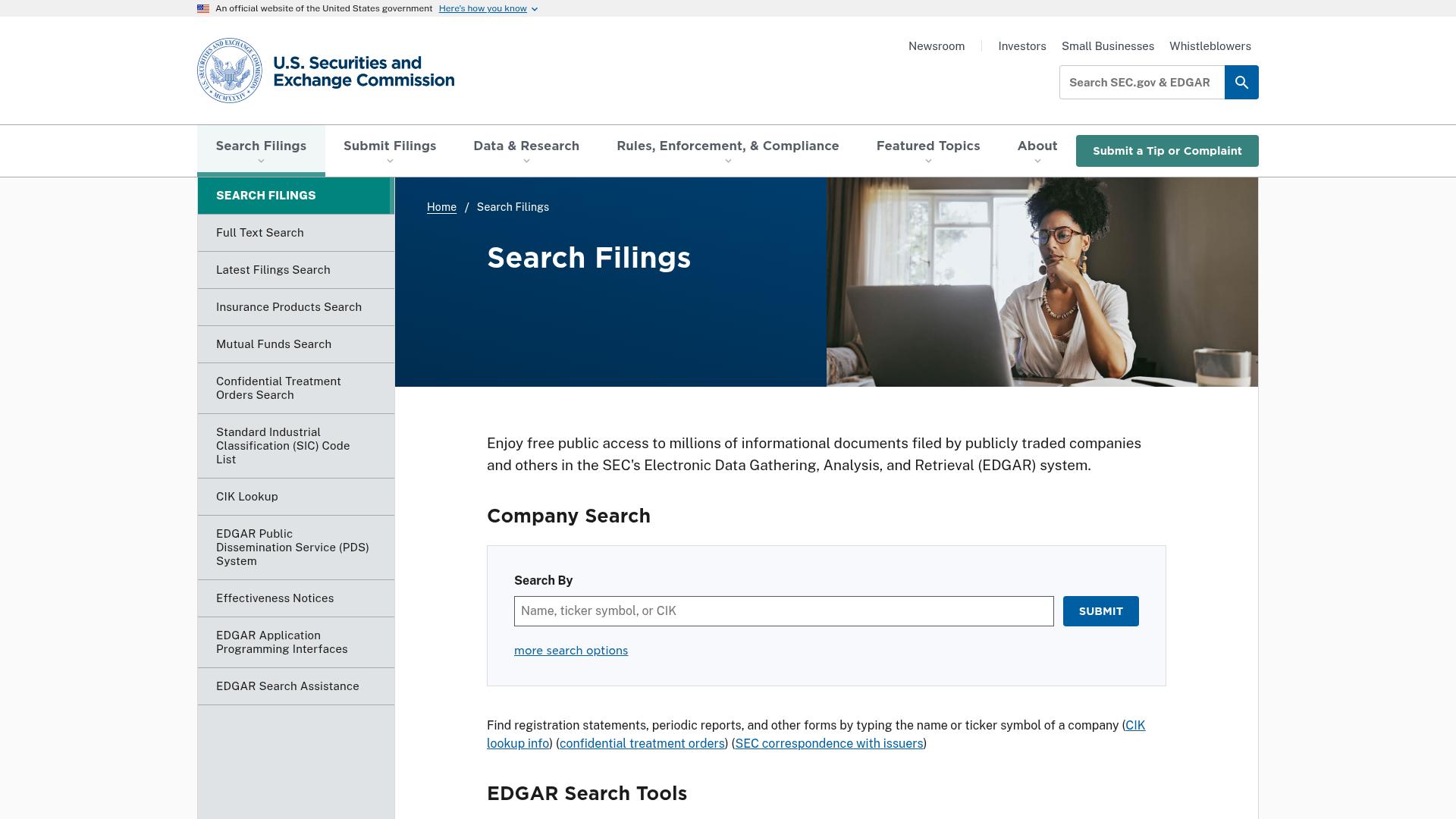Select Confidential Treatment Orders Search

click(x=296, y=388)
